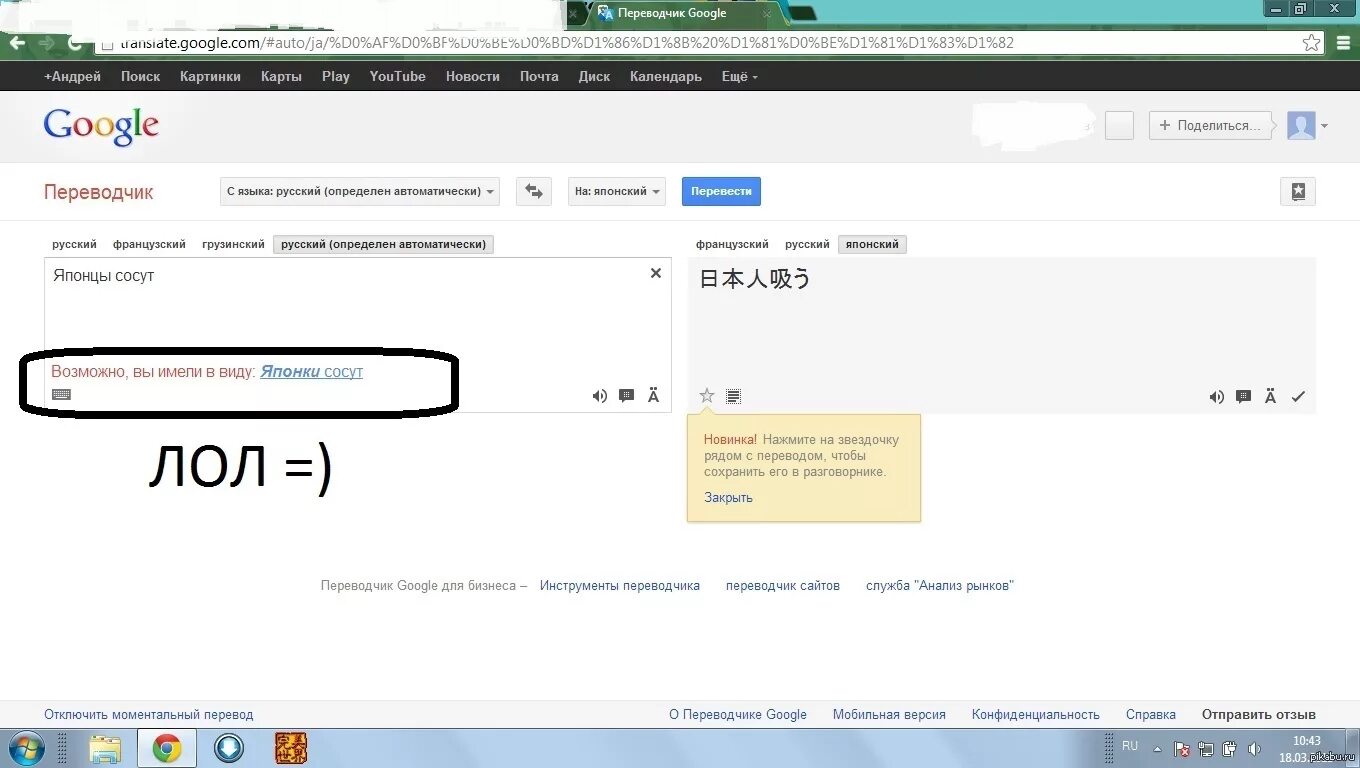This screenshot has width=1360, height=768.
Task: Select target language японский tab
Action: click(872, 244)
